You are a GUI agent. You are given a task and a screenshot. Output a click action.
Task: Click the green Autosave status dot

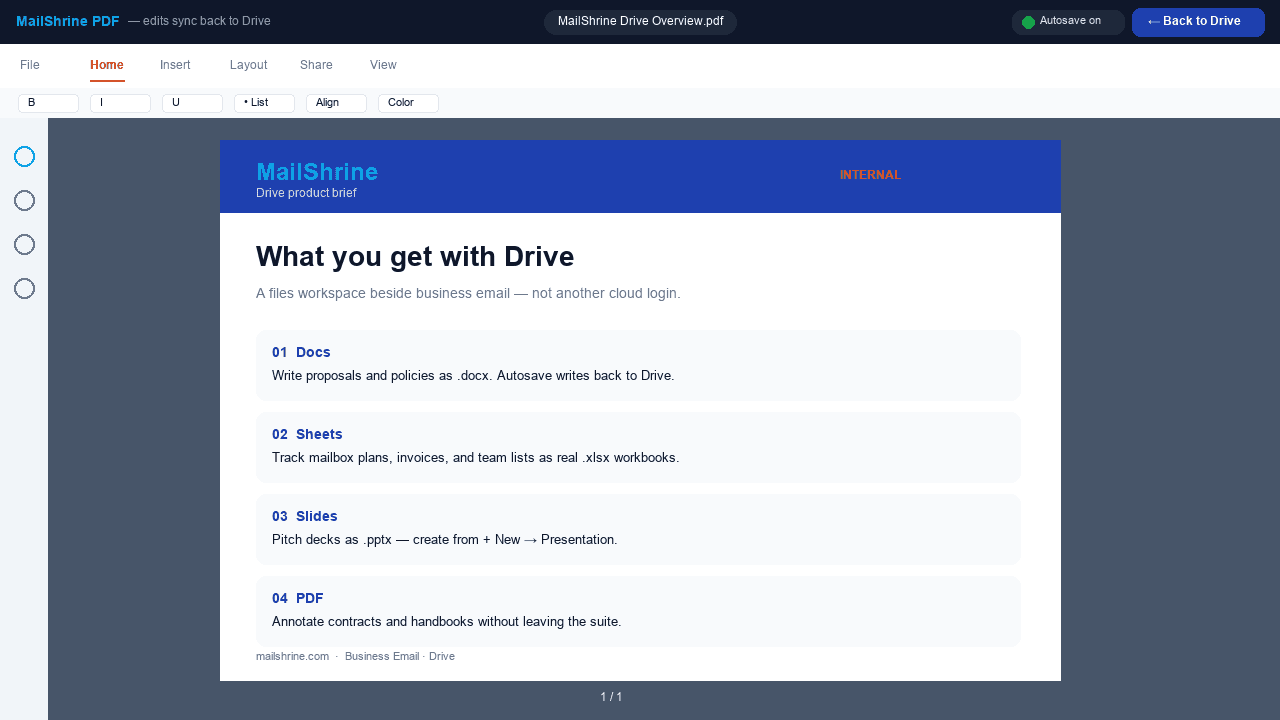point(1028,22)
